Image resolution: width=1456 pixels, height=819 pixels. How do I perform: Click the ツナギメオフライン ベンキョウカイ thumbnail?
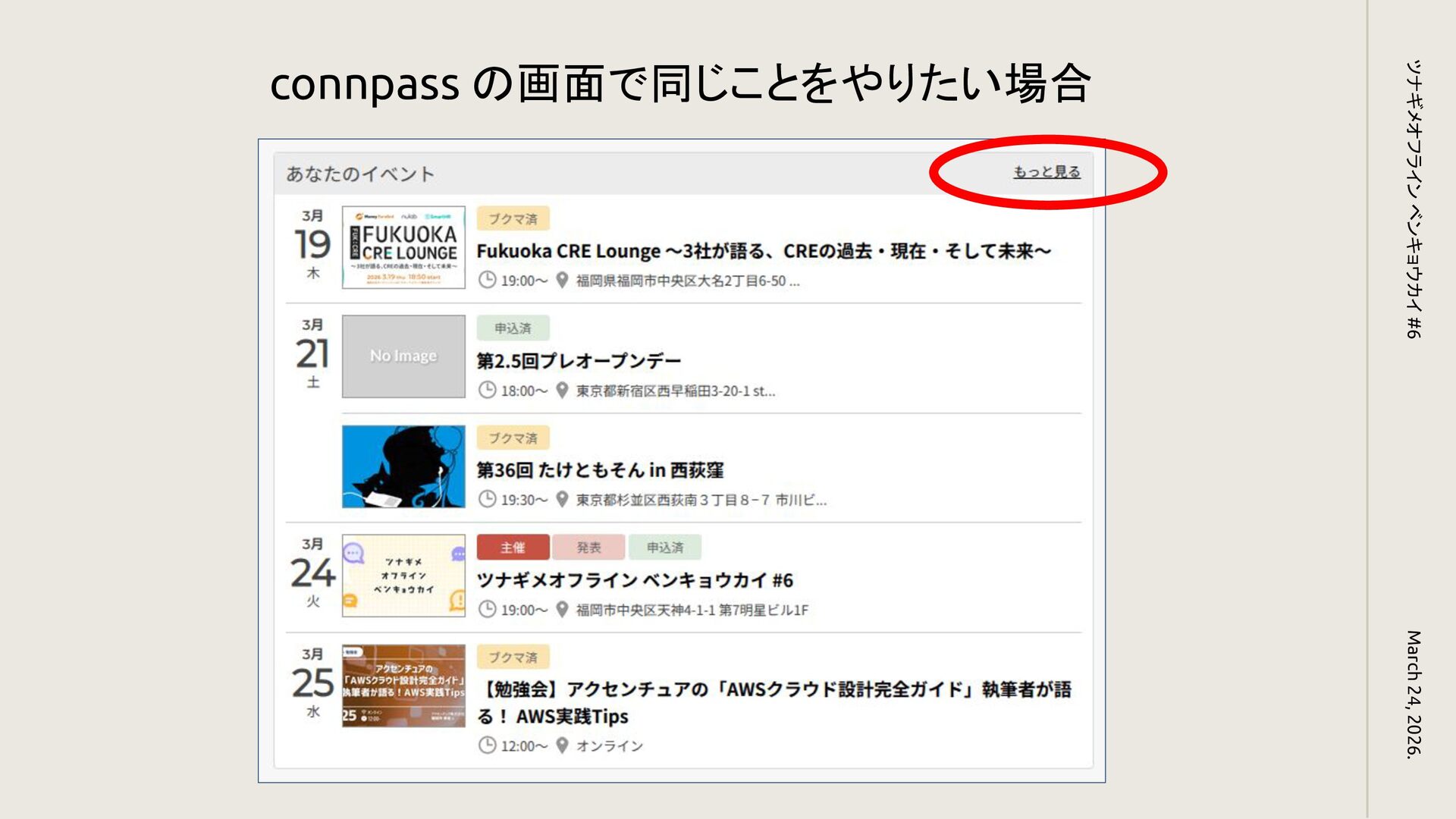tap(403, 576)
